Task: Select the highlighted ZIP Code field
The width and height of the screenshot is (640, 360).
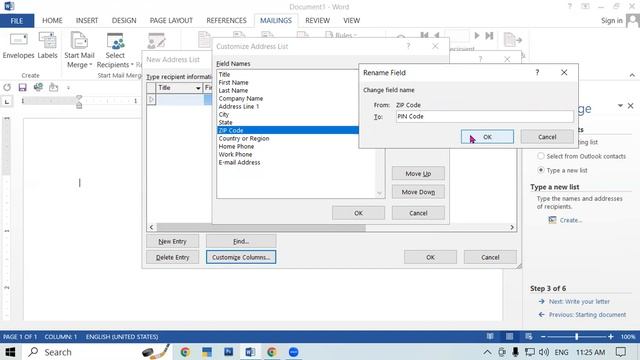Action: 288,130
